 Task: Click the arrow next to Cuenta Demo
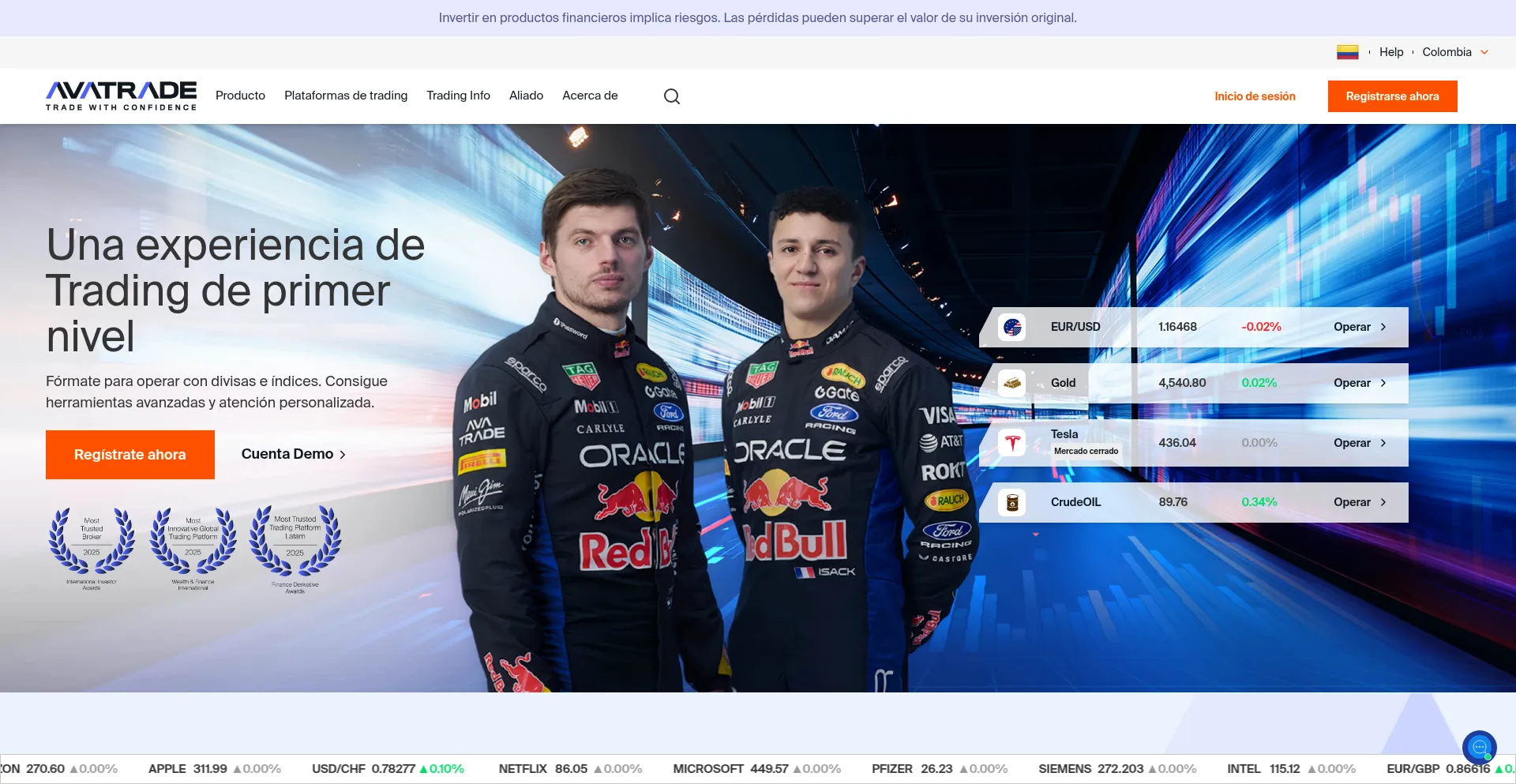[343, 455]
